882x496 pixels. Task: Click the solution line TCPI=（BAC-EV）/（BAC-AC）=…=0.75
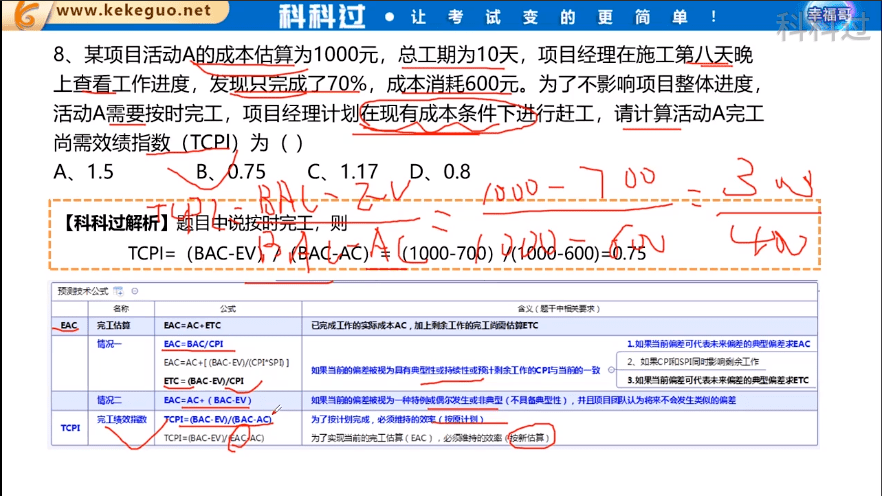point(387,254)
